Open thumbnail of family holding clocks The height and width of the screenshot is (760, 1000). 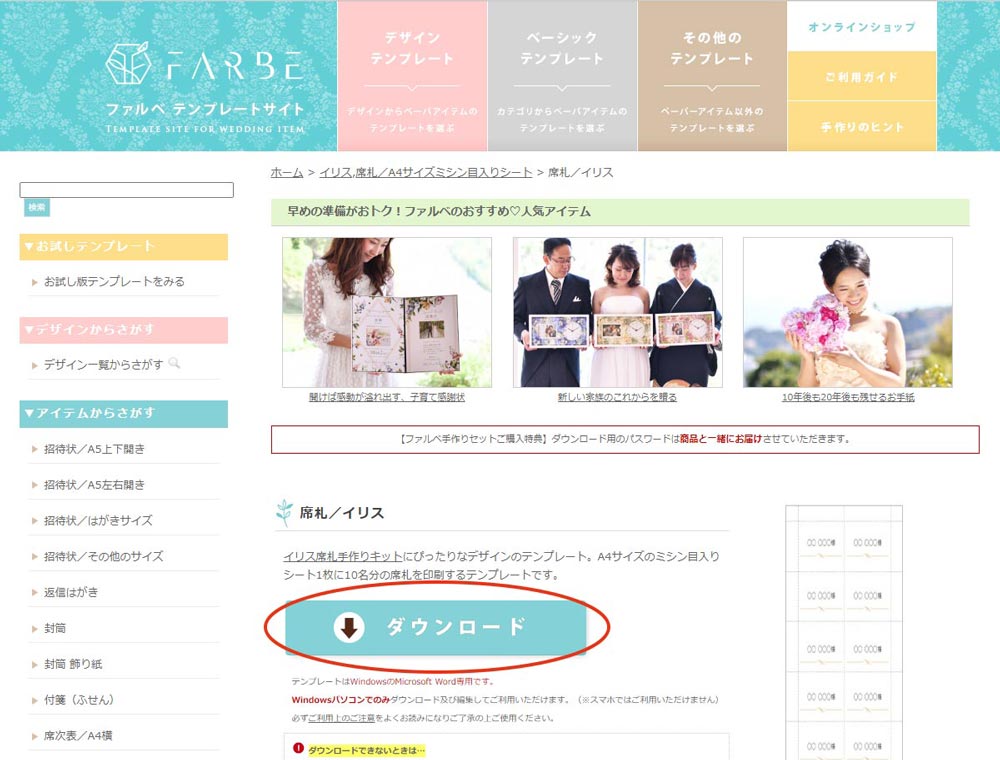(x=617, y=312)
